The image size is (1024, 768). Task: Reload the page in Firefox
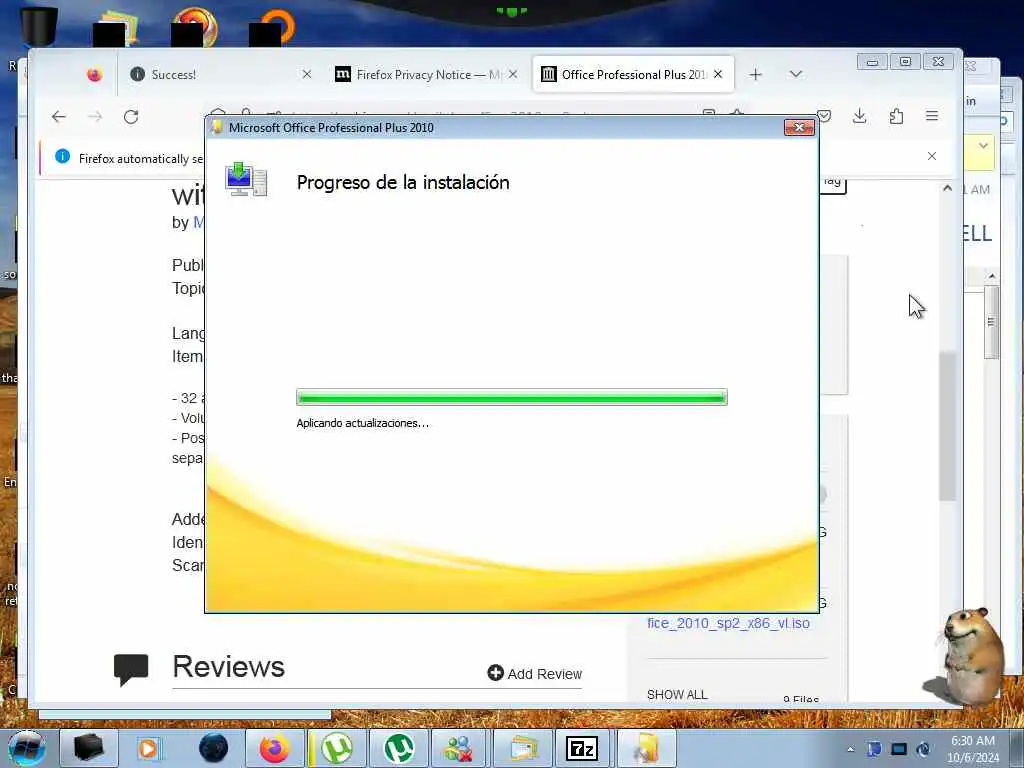tap(131, 117)
